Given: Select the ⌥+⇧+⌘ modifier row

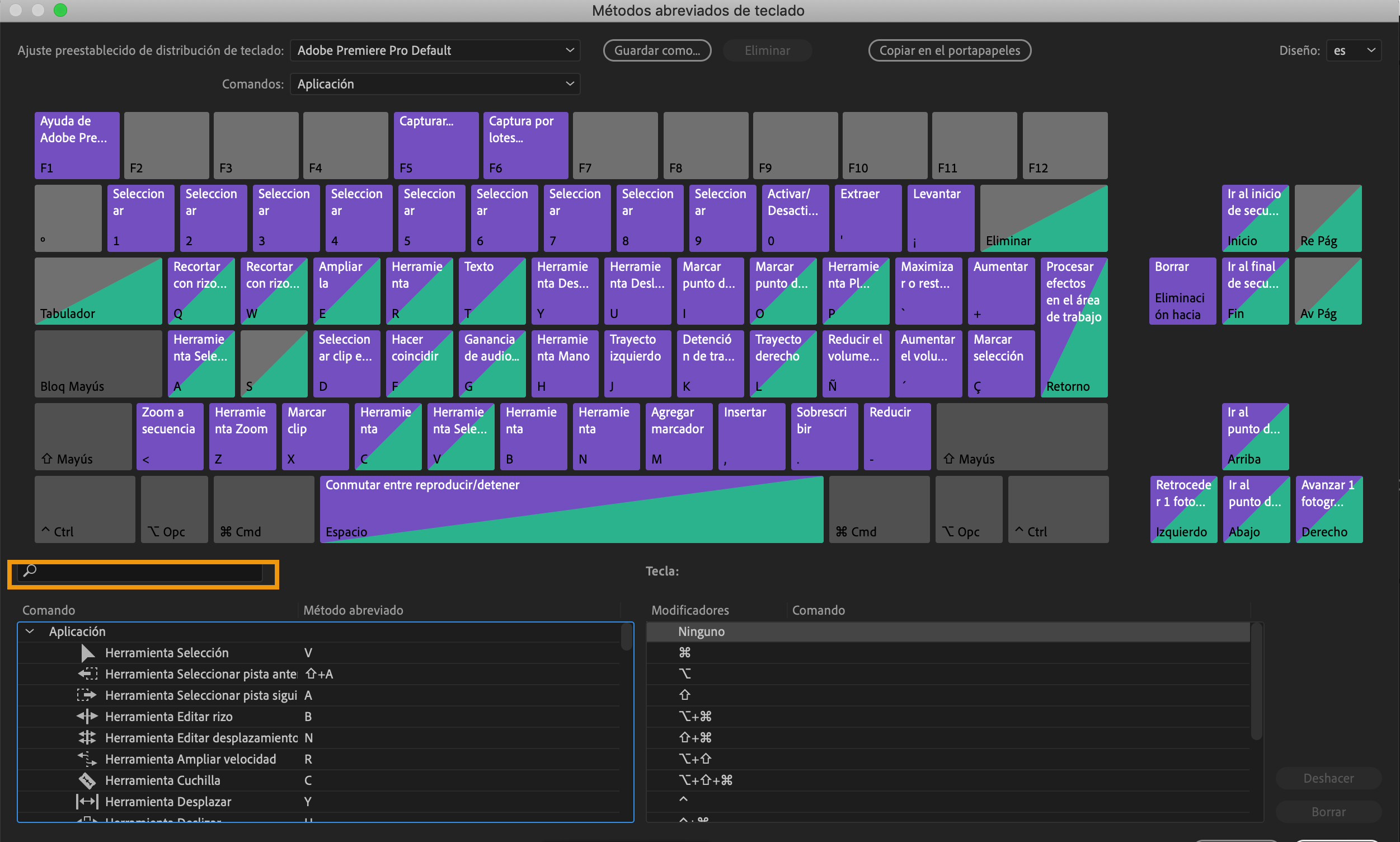Looking at the screenshot, I should (948, 780).
